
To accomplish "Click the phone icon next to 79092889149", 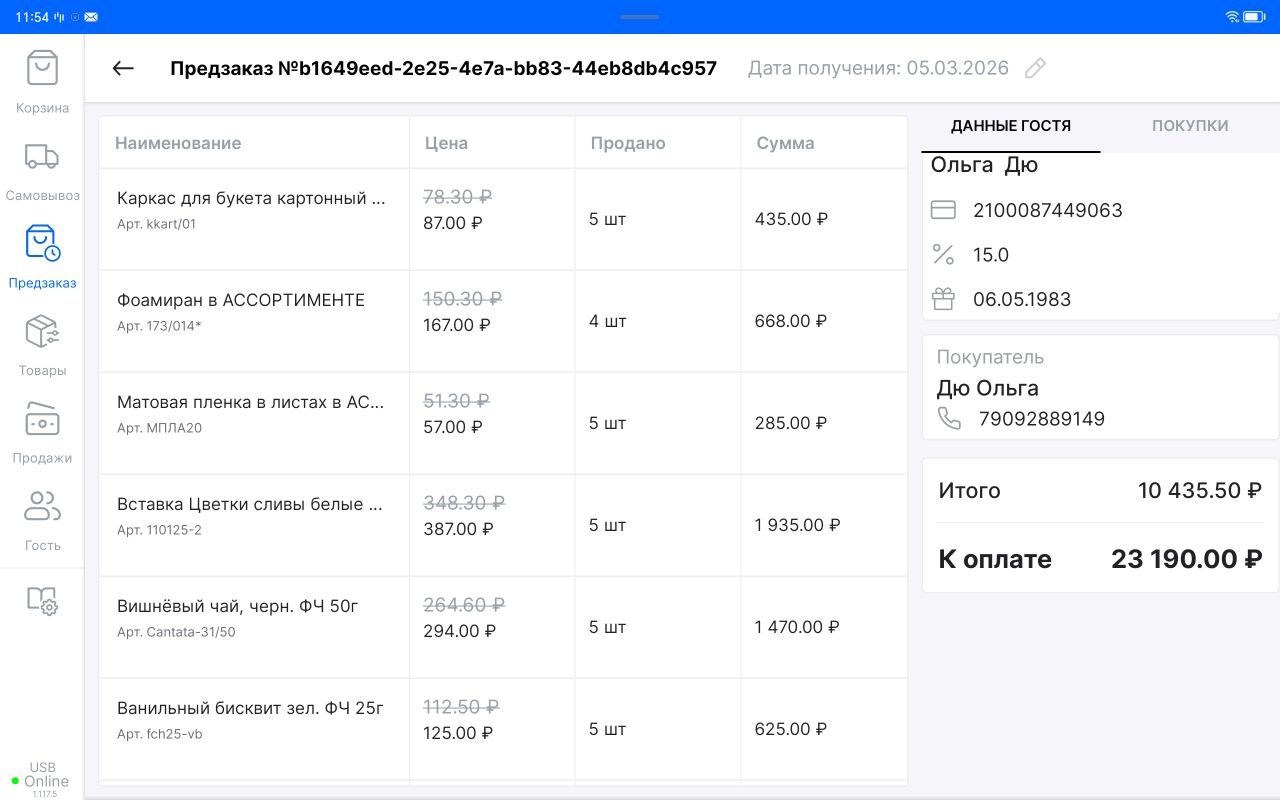I will coord(949,419).
